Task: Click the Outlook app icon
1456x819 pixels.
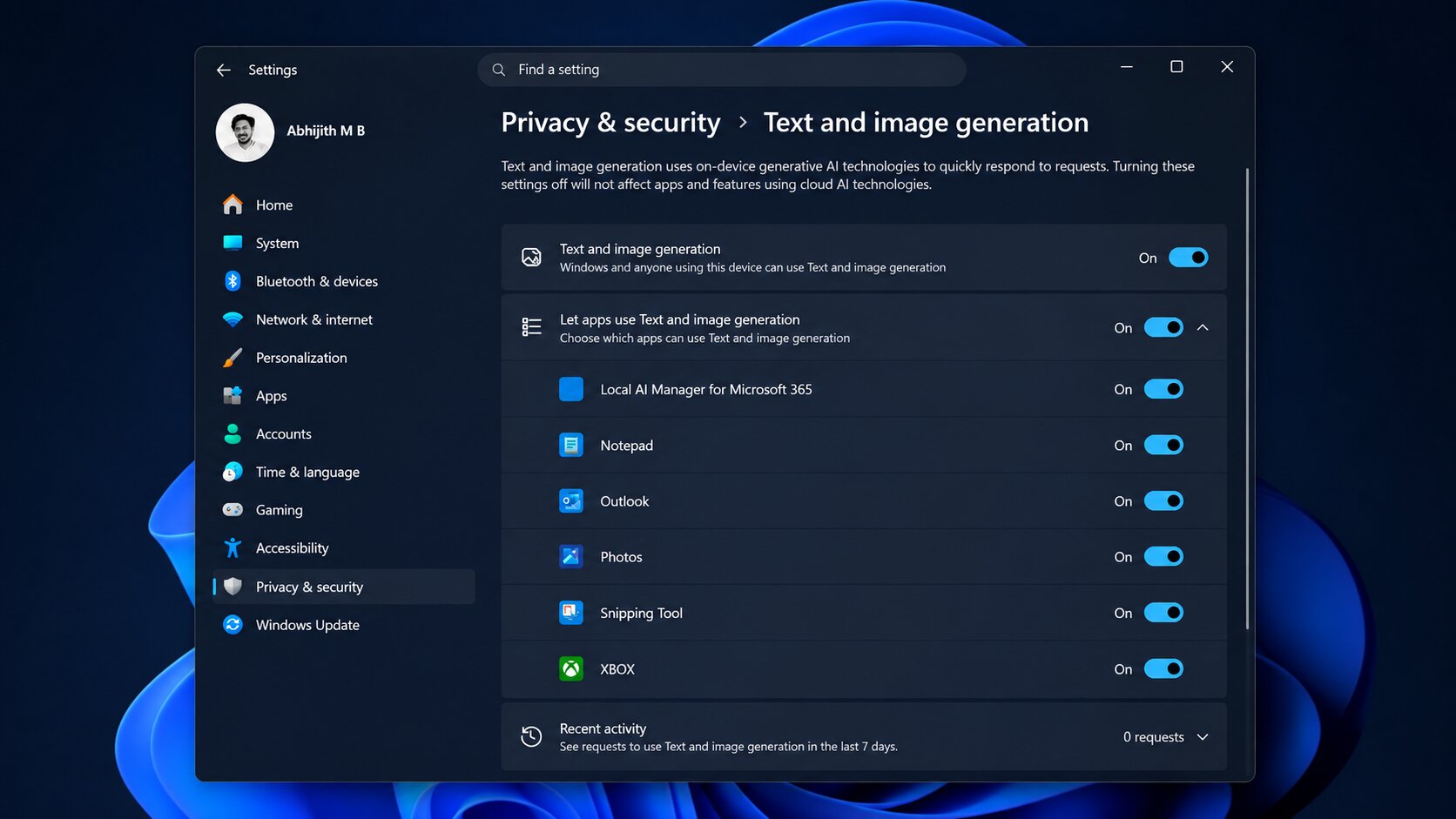Action: click(571, 501)
